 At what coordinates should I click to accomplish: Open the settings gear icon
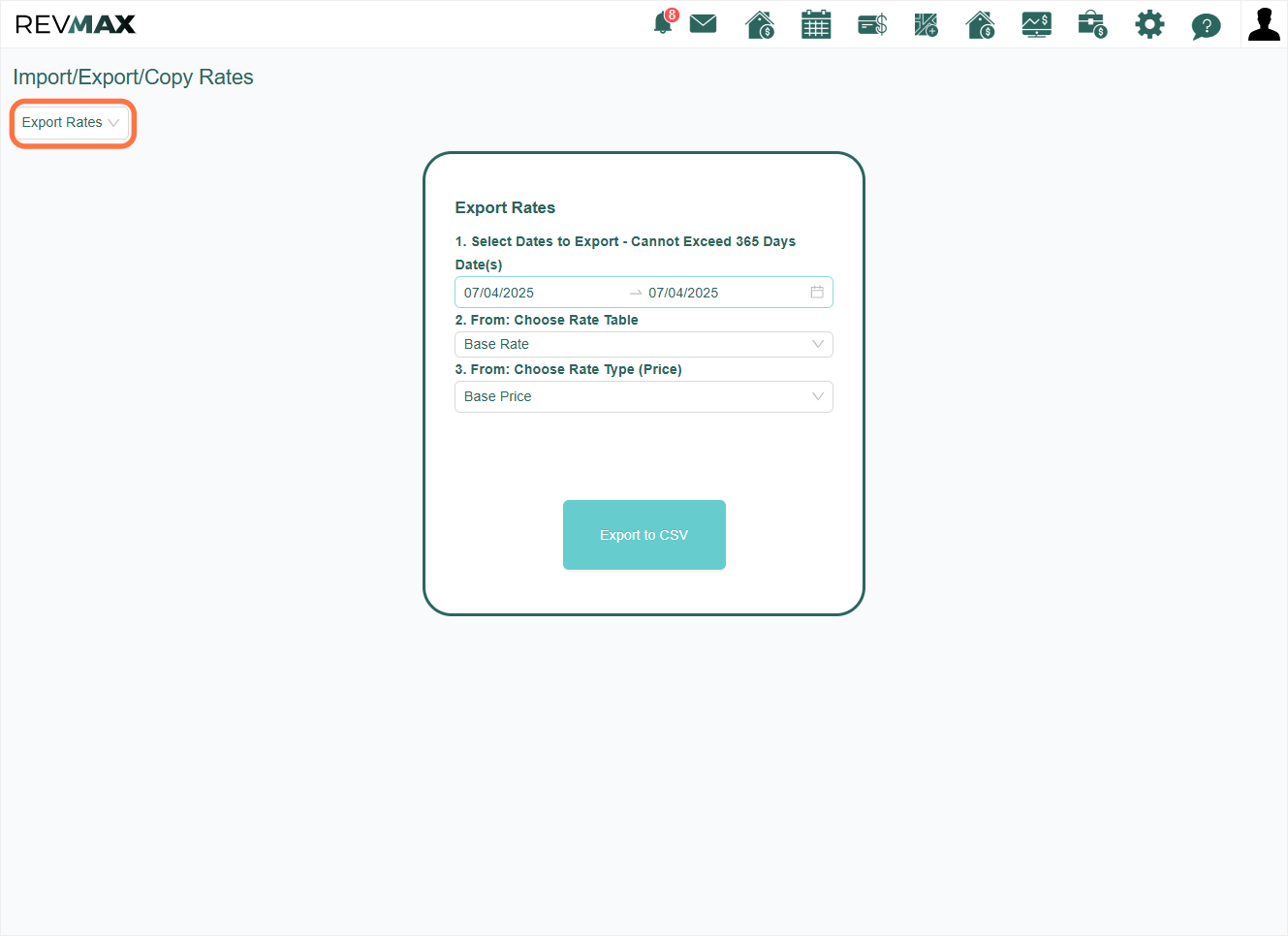pyautogui.click(x=1149, y=24)
